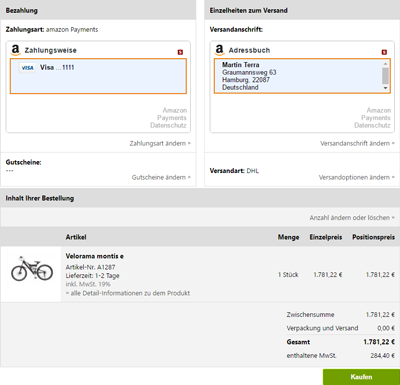This screenshot has height=385, width=400.
Task: Click the Einzelpreis column header
Action: (326, 237)
